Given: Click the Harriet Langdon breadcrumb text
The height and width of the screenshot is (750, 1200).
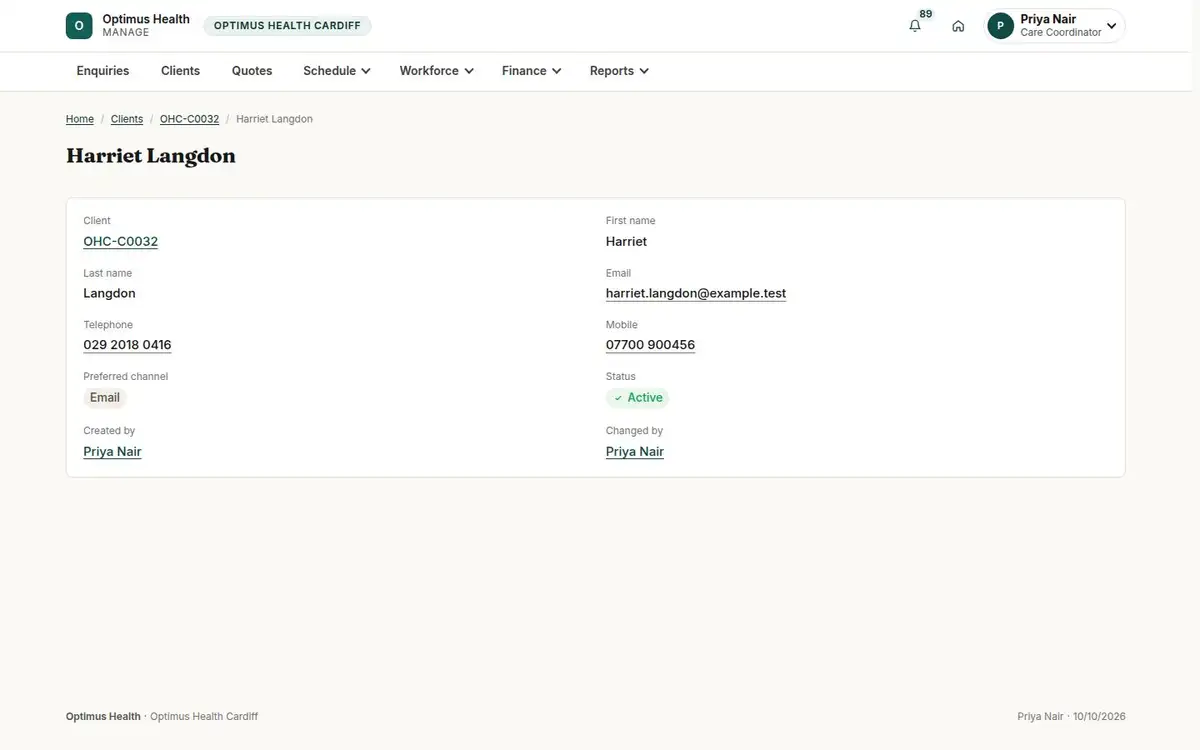Looking at the screenshot, I should 274,119.
